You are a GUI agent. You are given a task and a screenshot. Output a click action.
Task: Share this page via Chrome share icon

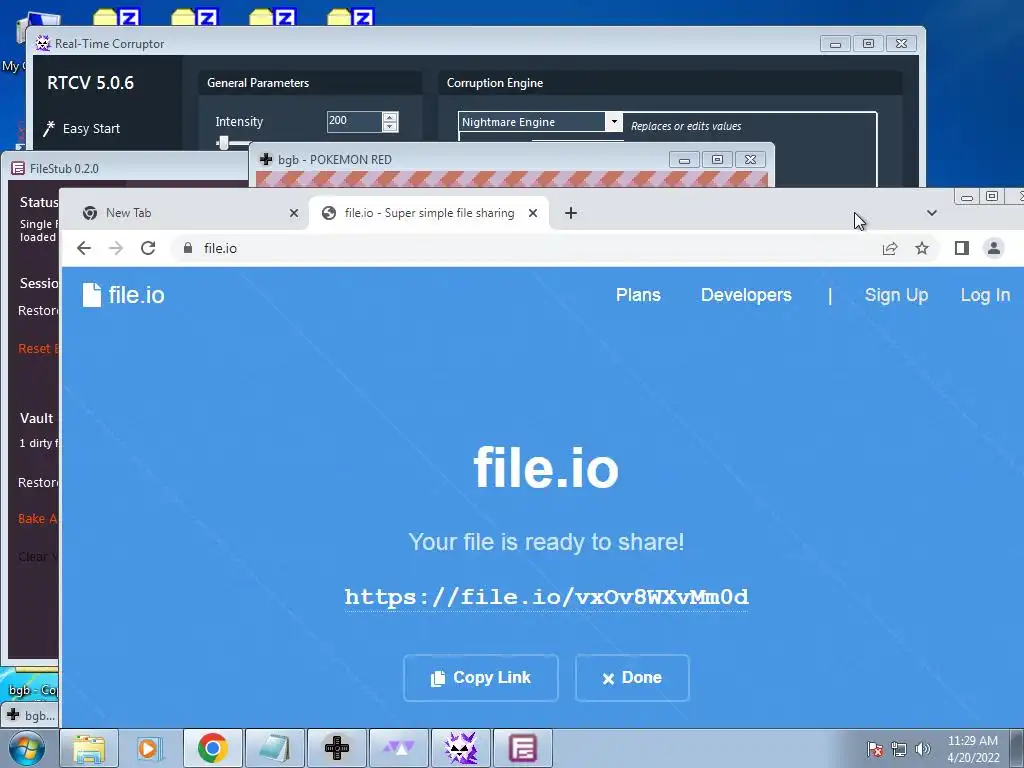pos(889,248)
